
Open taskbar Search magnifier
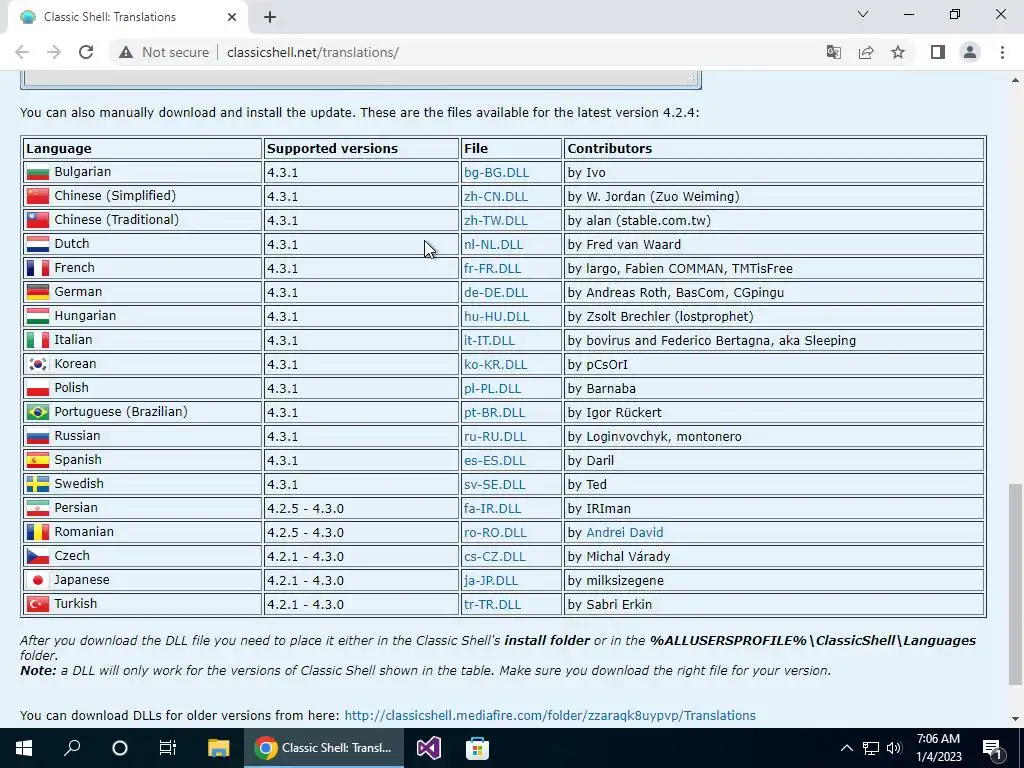(72, 748)
